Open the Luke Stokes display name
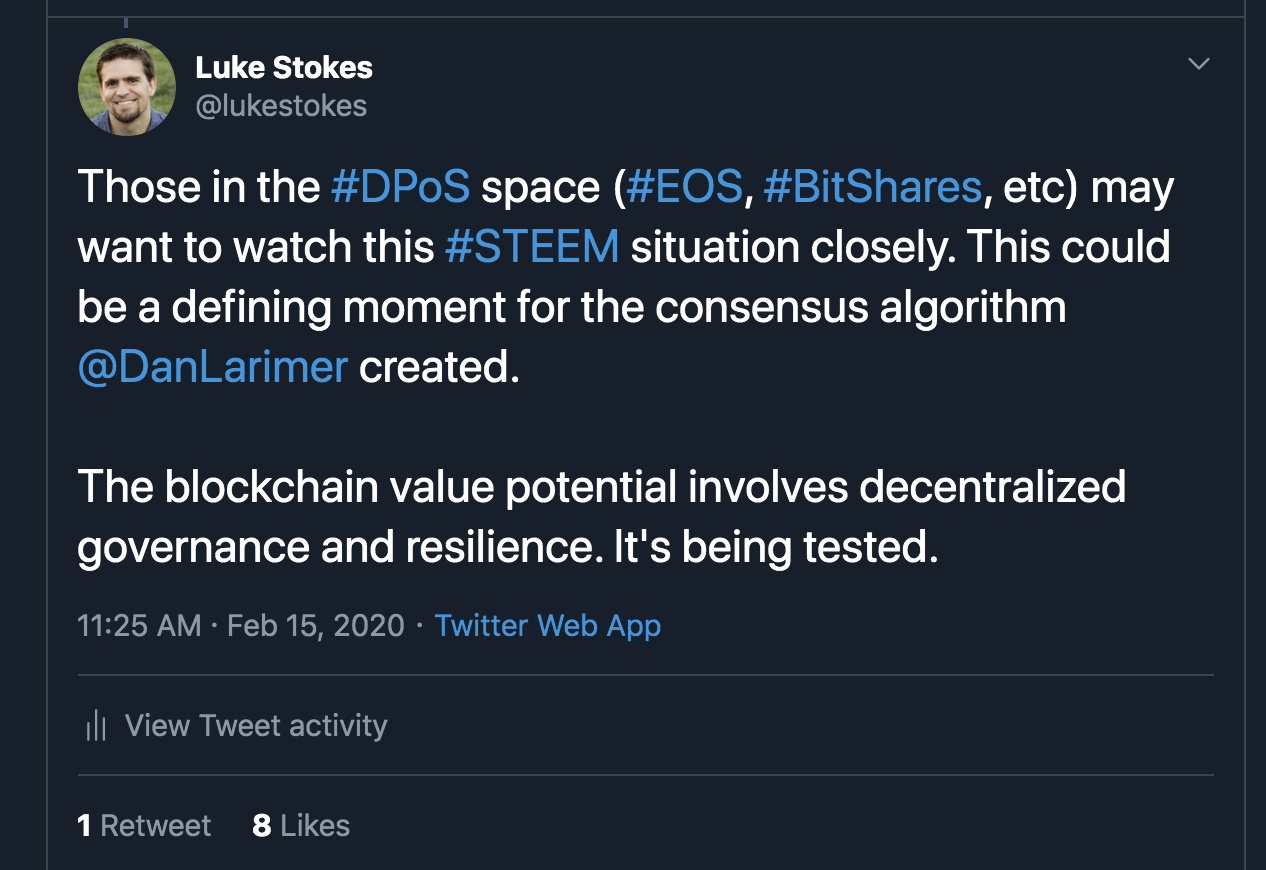This screenshot has width=1266, height=870. (283, 68)
